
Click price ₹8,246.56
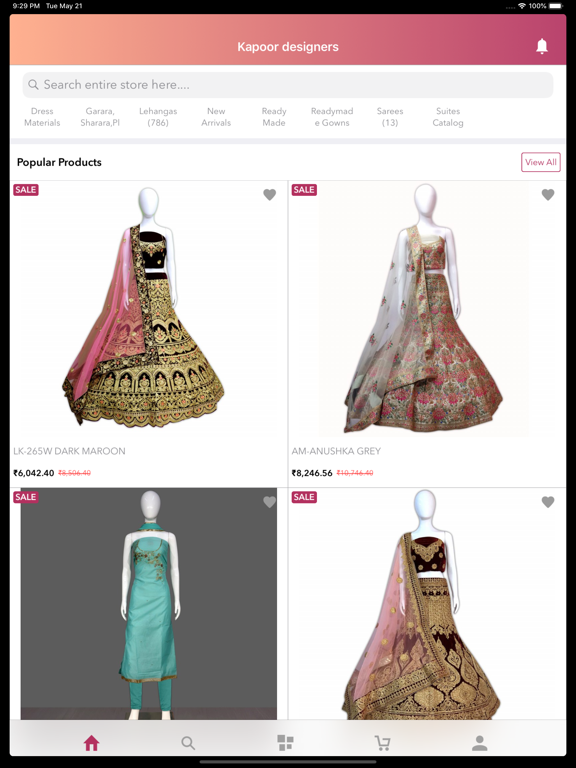(312, 473)
